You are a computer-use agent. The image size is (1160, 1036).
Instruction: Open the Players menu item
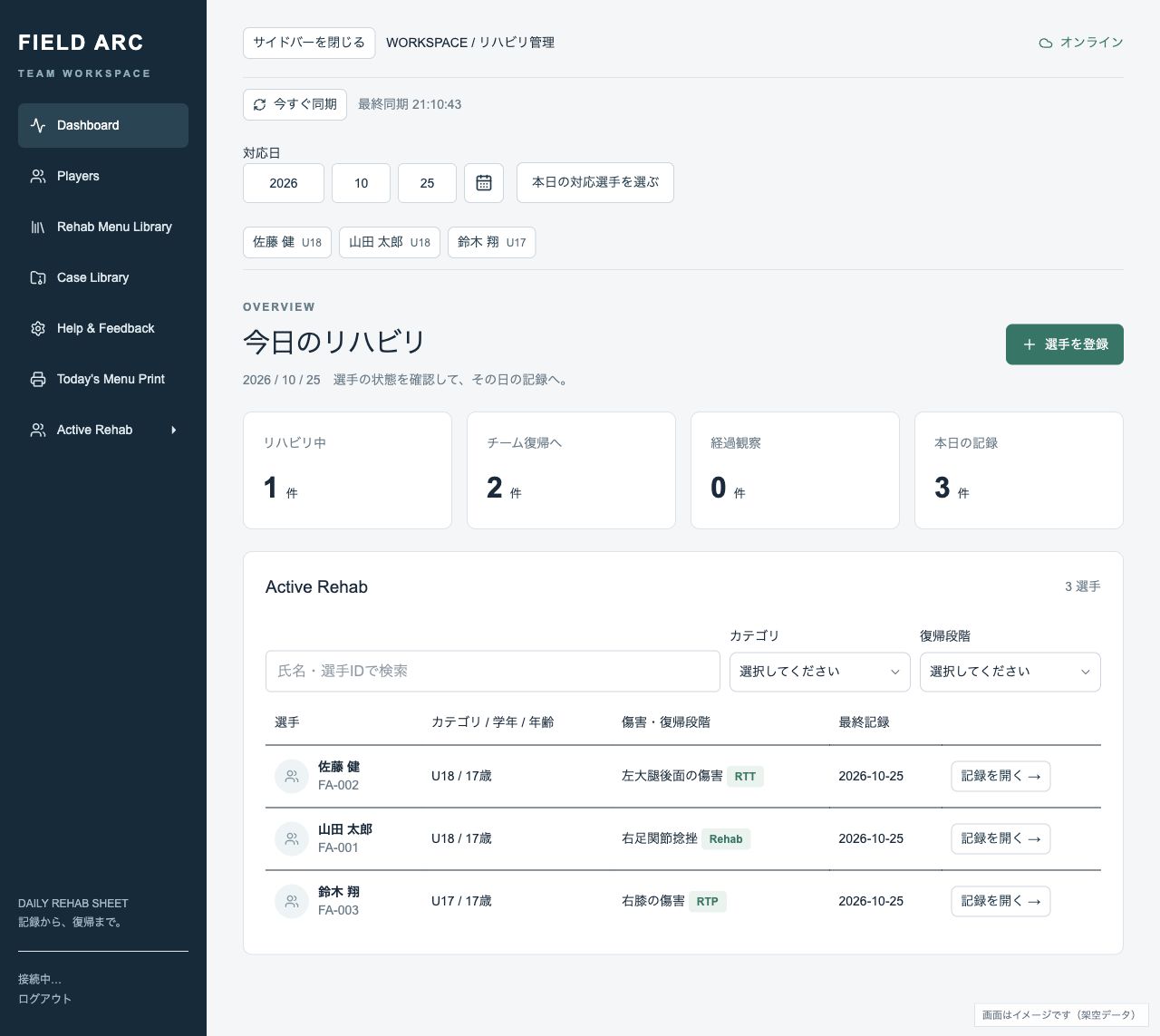pos(103,176)
